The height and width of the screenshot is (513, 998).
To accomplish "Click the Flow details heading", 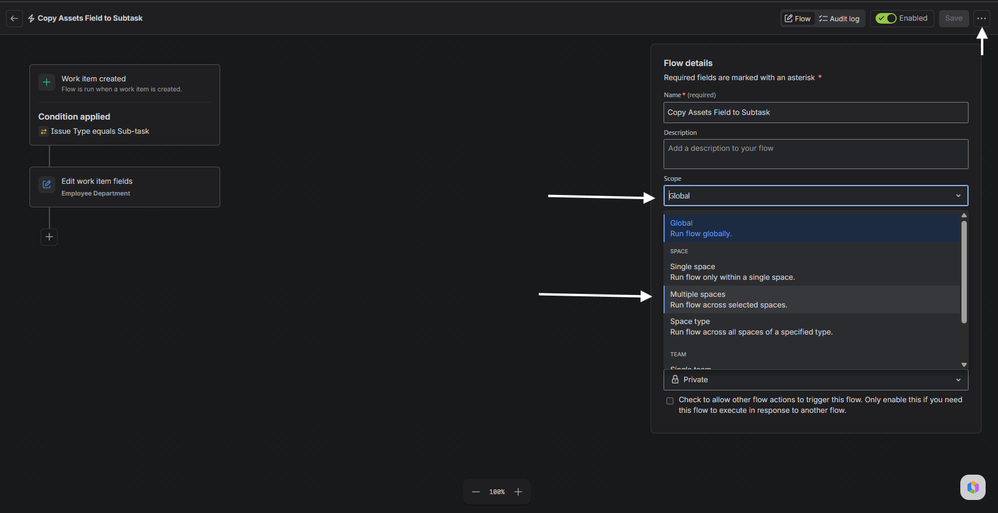I will coord(688,63).
